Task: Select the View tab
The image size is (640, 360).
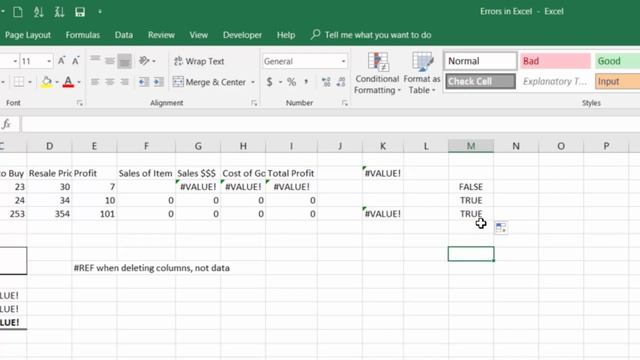Action: (x=198, y=35)
